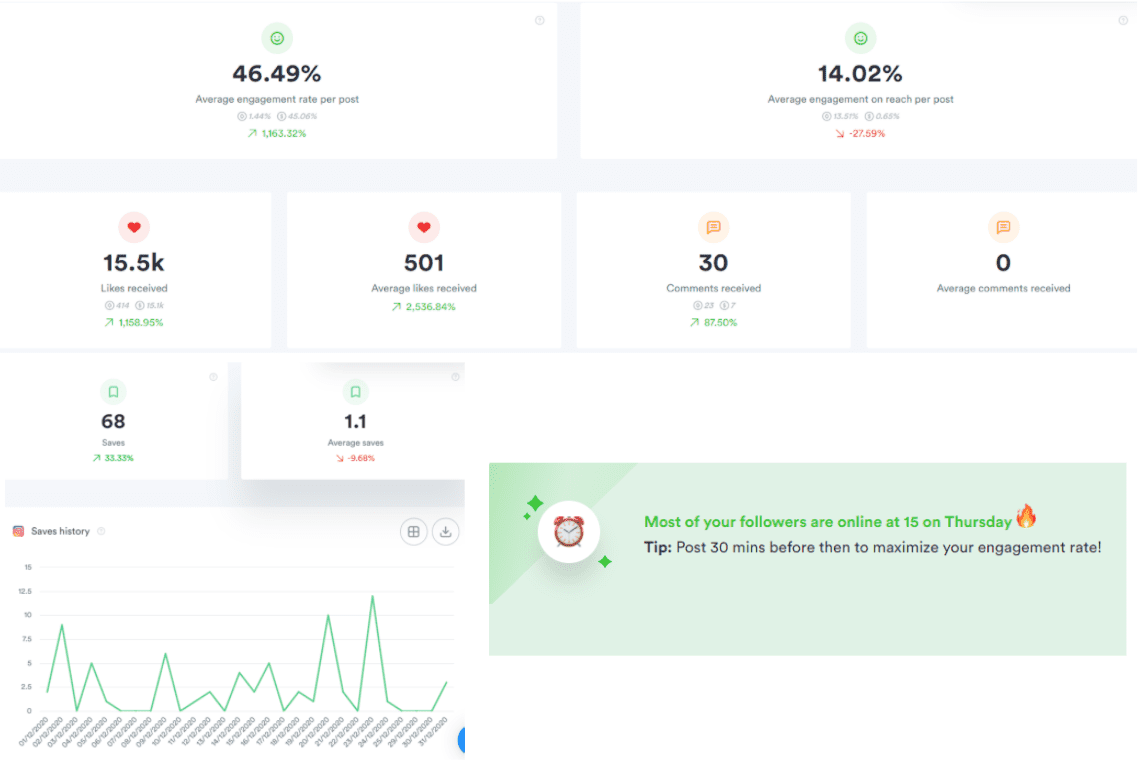Click the alarm clock icon
The height and width of the screenshot is (761, 1138).
[x=568, y=532]
